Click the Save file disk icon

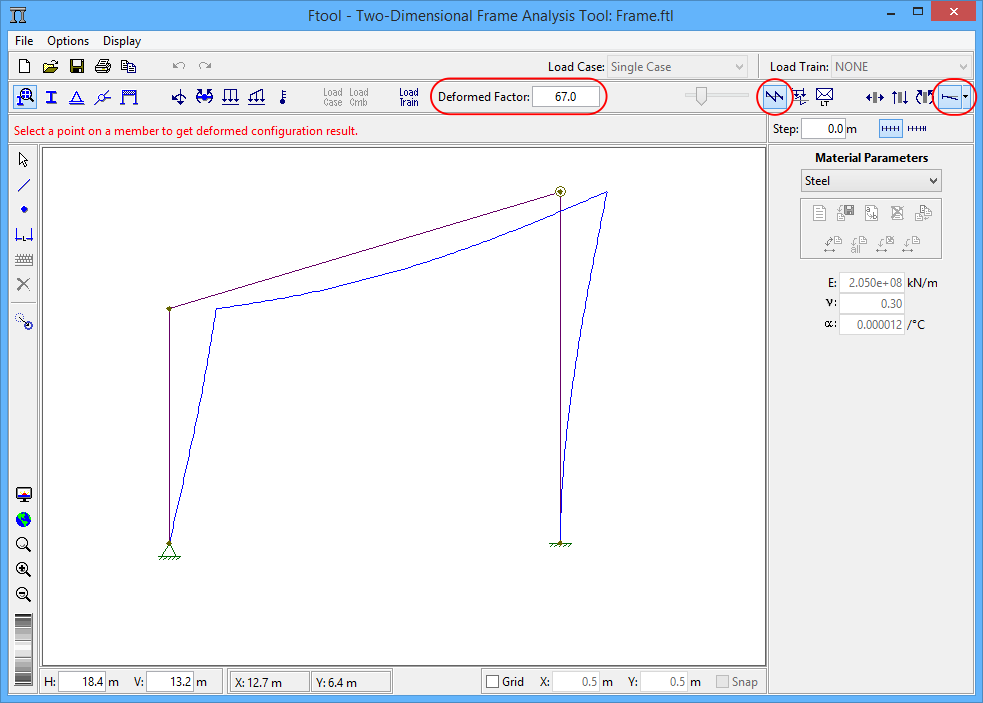[x=77, y=67]
